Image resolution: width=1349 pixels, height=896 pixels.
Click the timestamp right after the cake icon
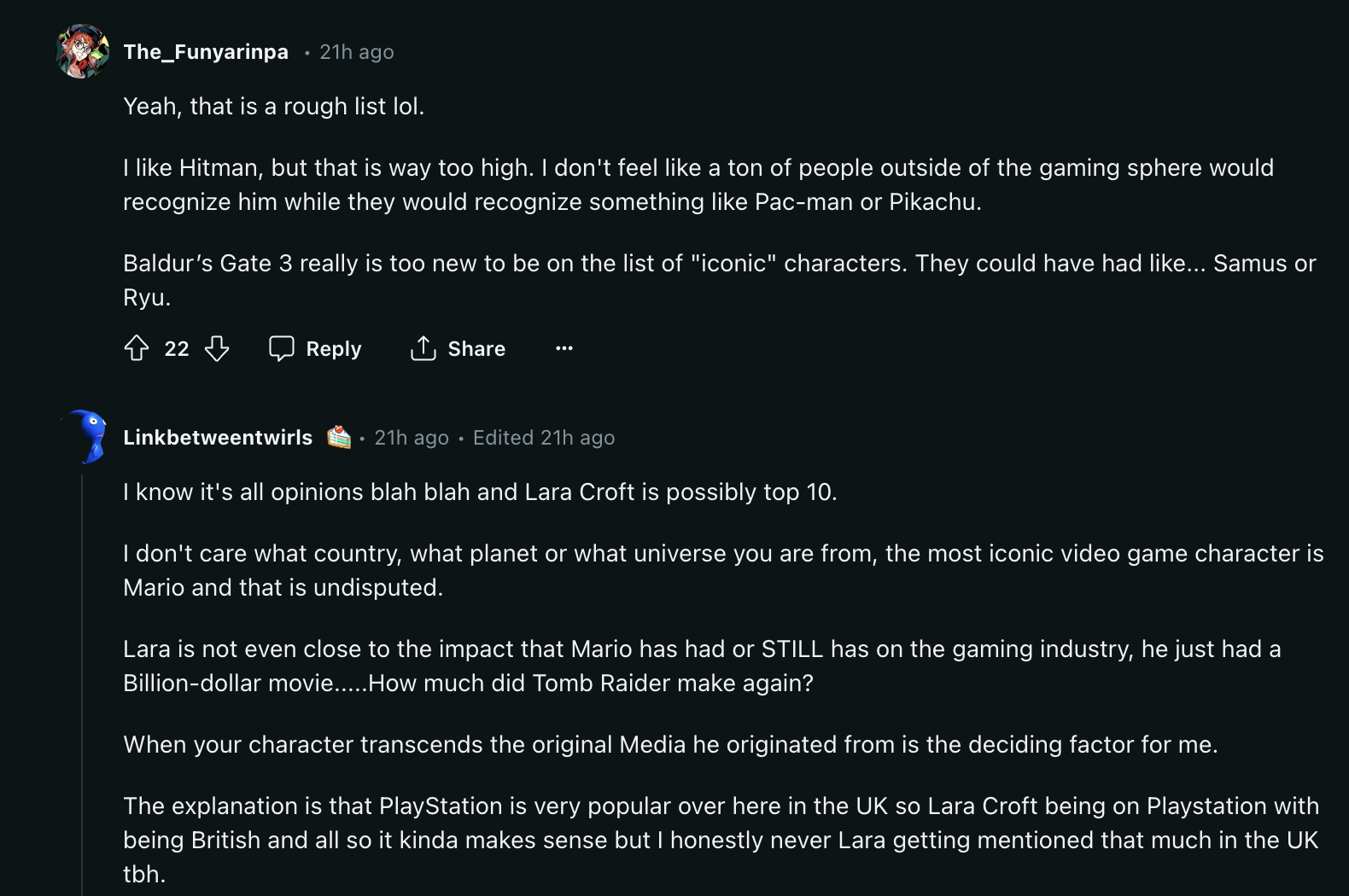pos(412,438)
